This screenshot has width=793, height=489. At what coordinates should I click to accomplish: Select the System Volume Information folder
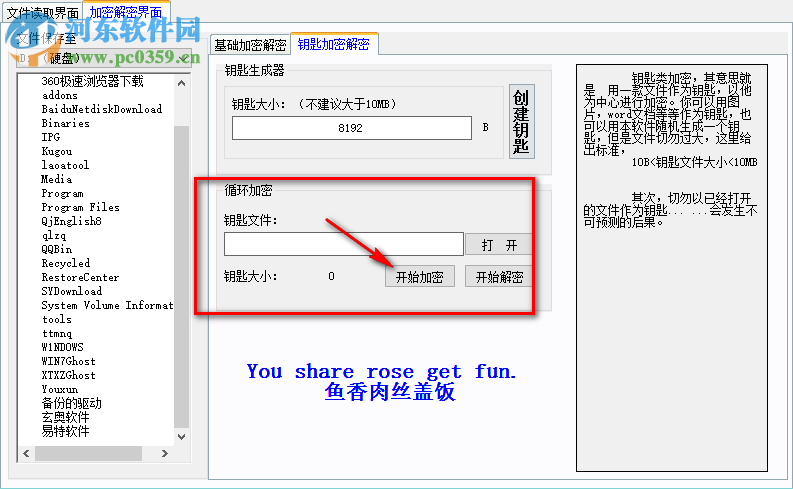tap(107, 305)
